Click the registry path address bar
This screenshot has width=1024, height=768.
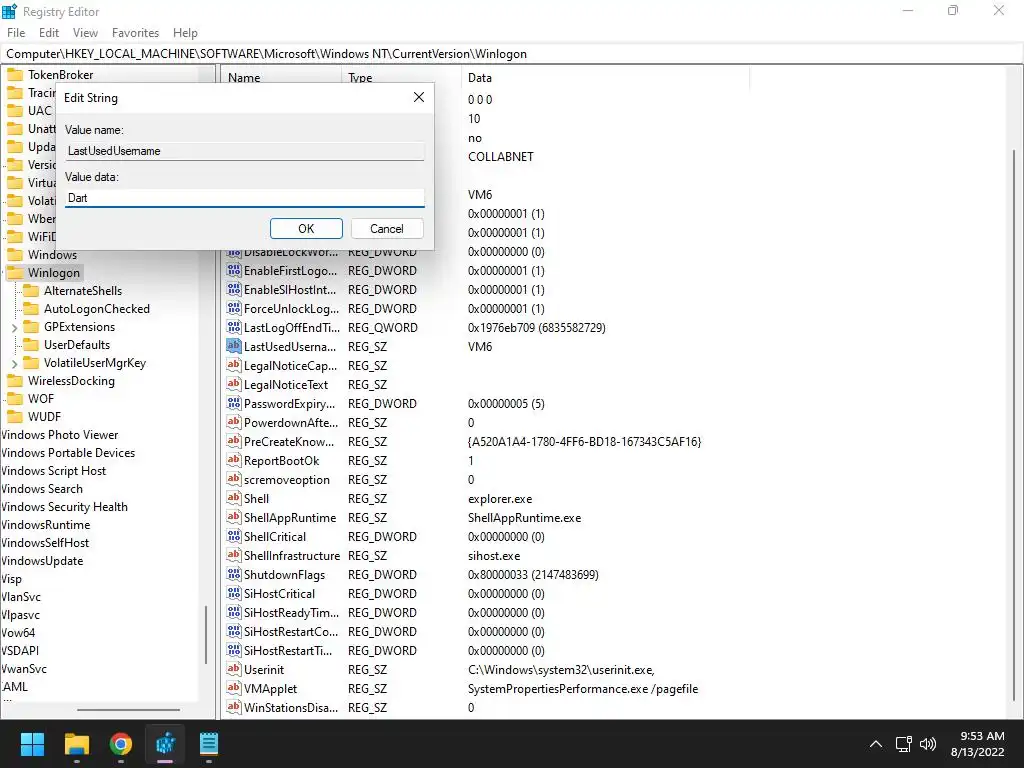tap(512, 54)
